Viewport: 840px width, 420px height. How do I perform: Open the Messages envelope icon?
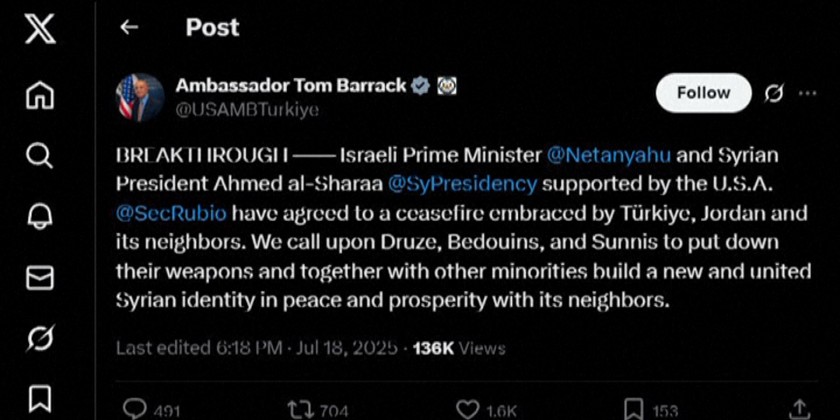(40, 277)
